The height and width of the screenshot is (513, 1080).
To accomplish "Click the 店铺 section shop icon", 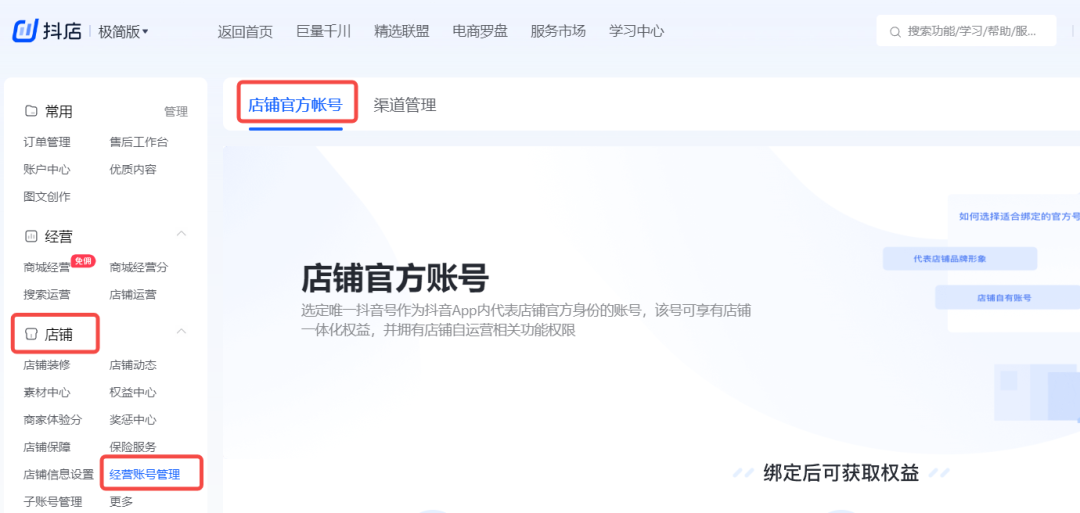I will coord(31,334).
